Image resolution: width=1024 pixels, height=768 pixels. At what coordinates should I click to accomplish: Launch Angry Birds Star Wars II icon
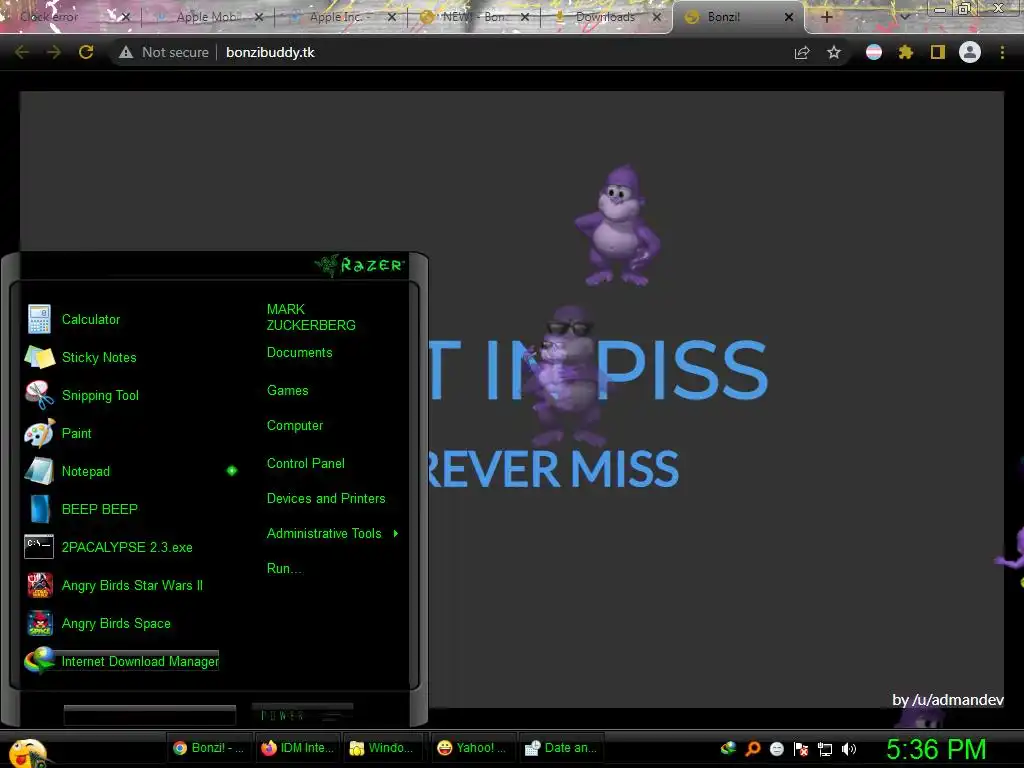point(39,585)
